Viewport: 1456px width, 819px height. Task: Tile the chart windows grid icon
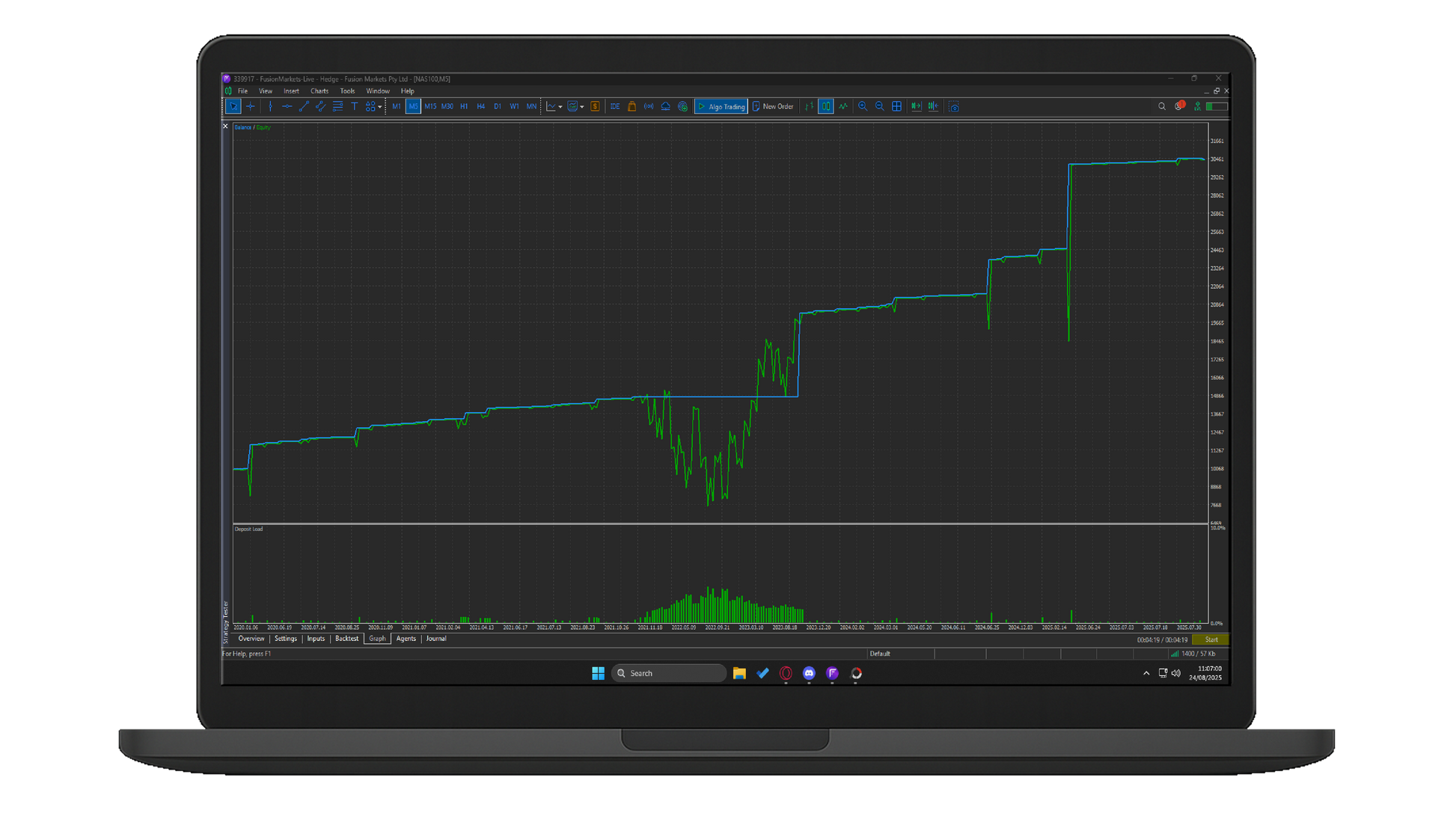pos(896,106)
